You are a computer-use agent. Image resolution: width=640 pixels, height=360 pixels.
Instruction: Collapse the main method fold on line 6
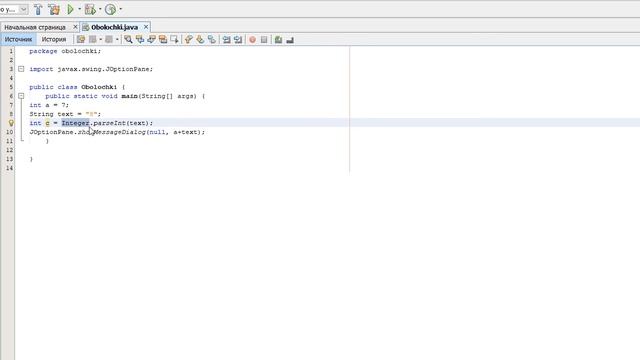tap(21, 96)
